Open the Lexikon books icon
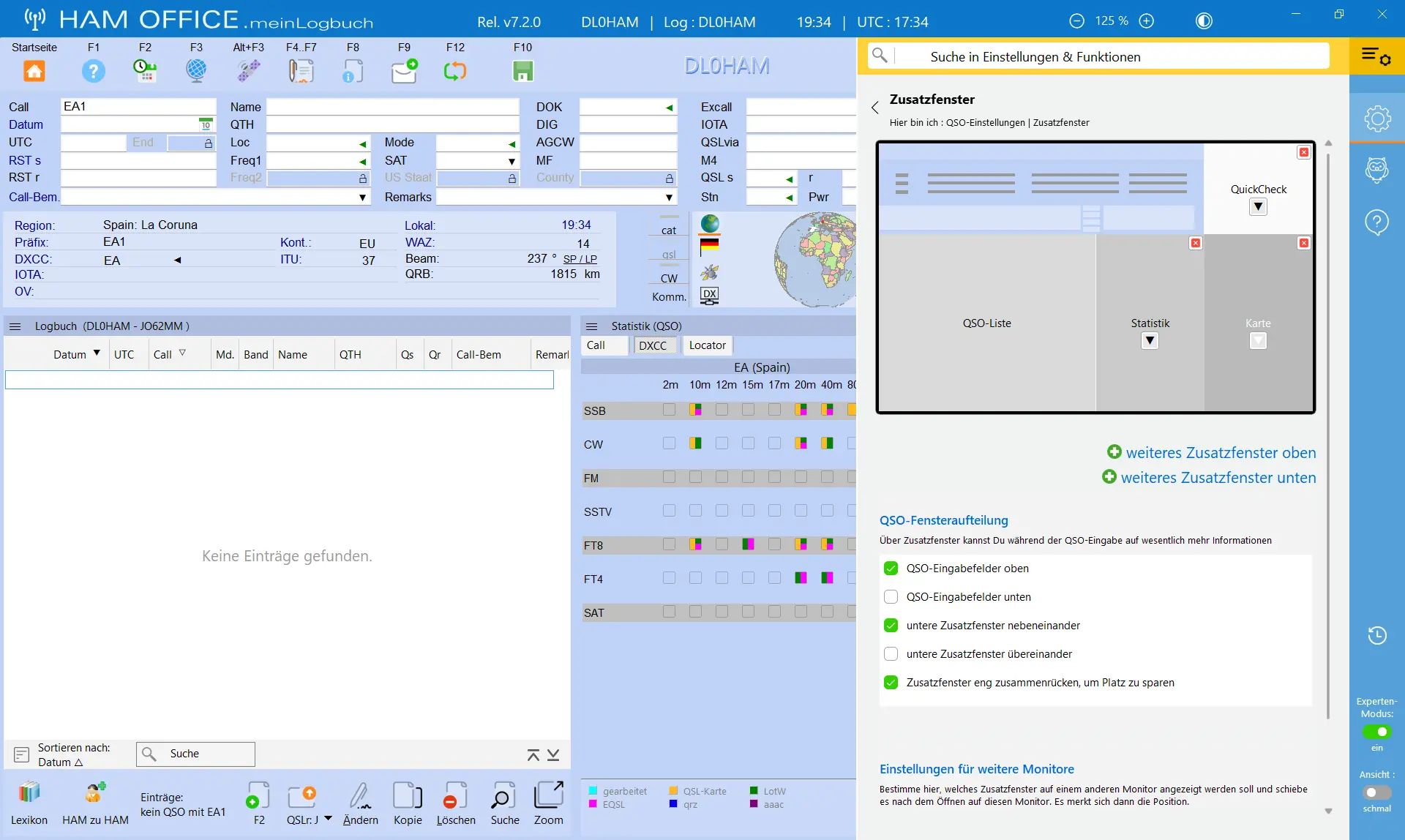The height and width of the screenshot is (840, 1405). coord(29,793)
